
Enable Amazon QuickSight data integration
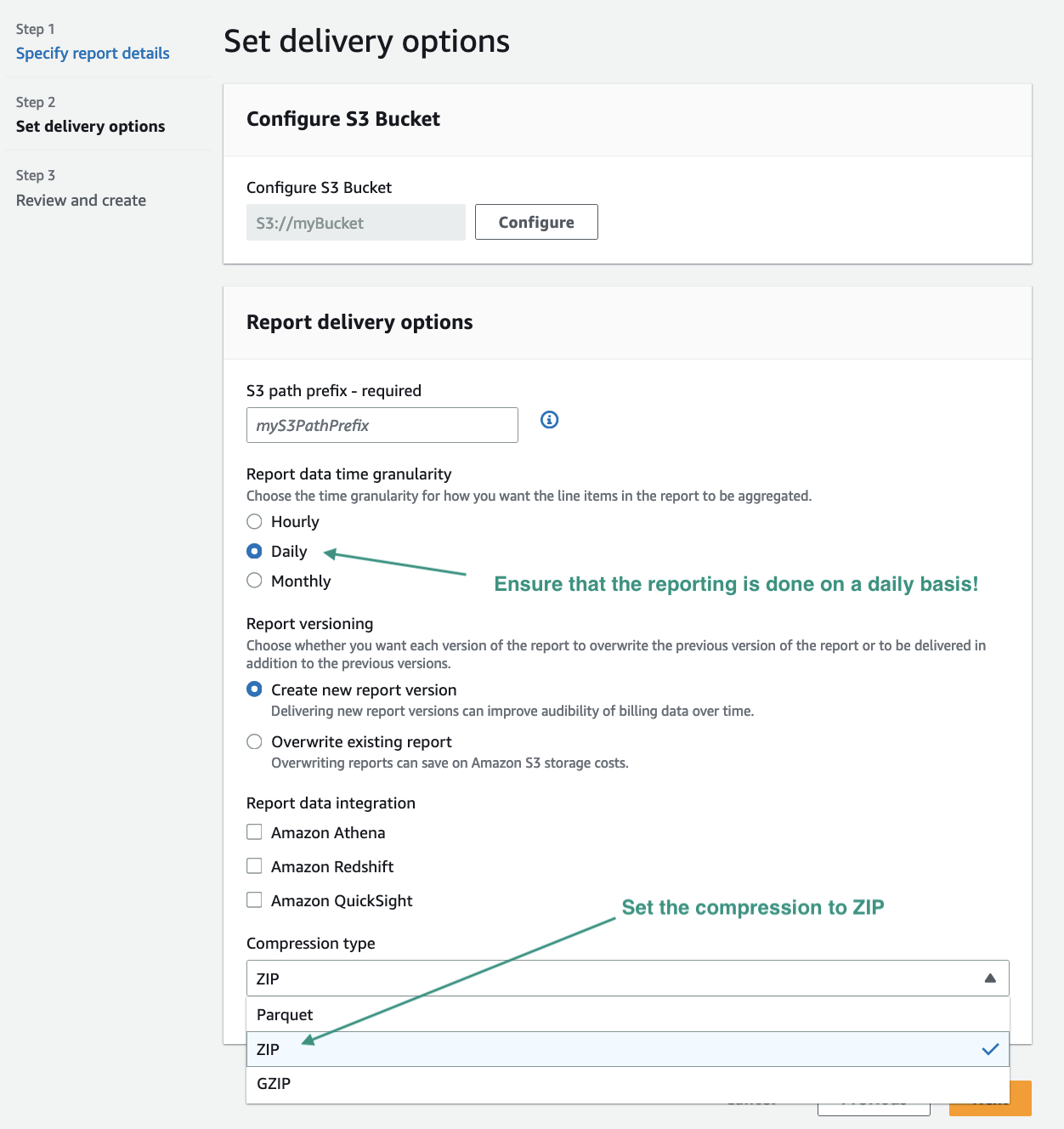pos(254,899)
